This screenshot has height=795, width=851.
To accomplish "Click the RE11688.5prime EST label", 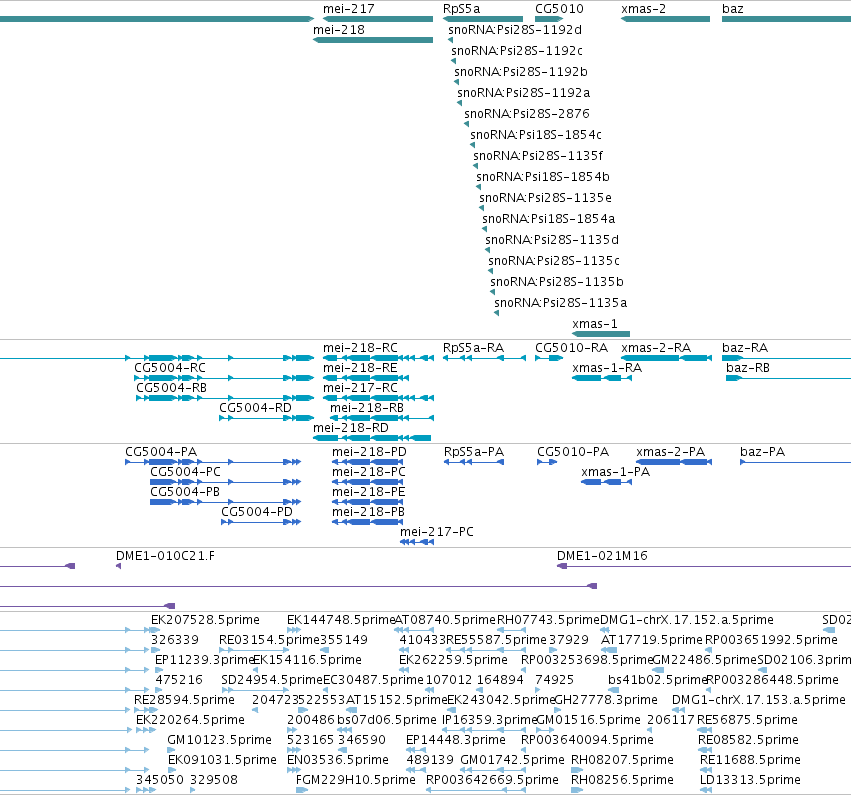I will pyautogui.click(x=750, y=760).
